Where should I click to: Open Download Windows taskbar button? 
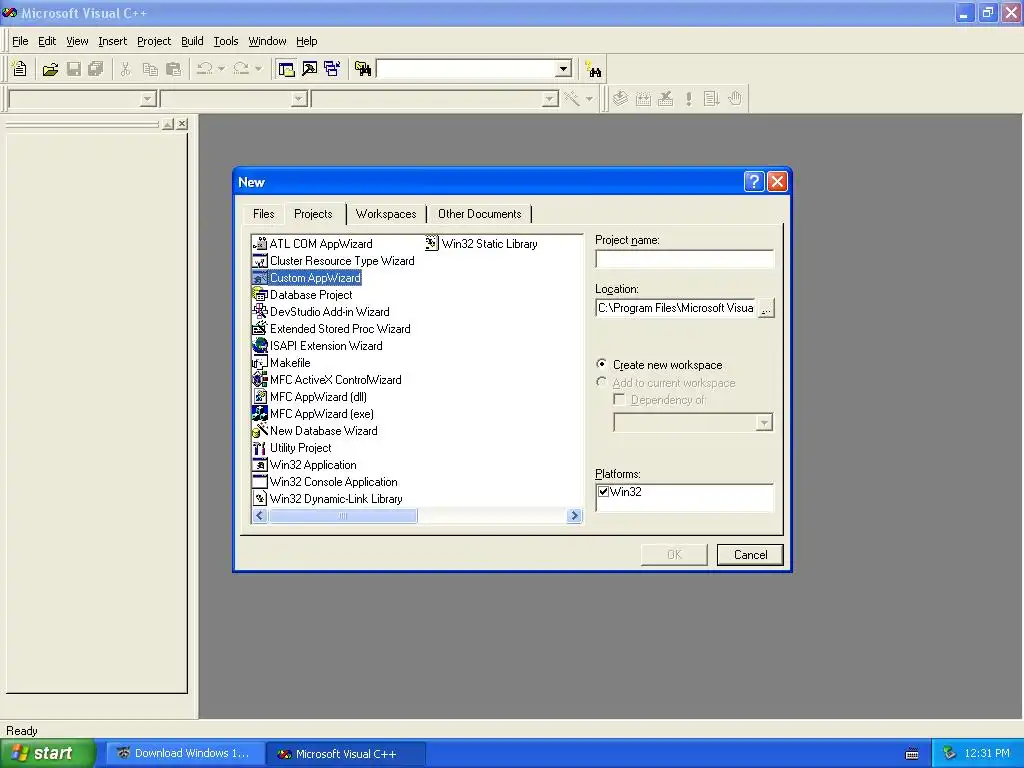click(185, 753)
